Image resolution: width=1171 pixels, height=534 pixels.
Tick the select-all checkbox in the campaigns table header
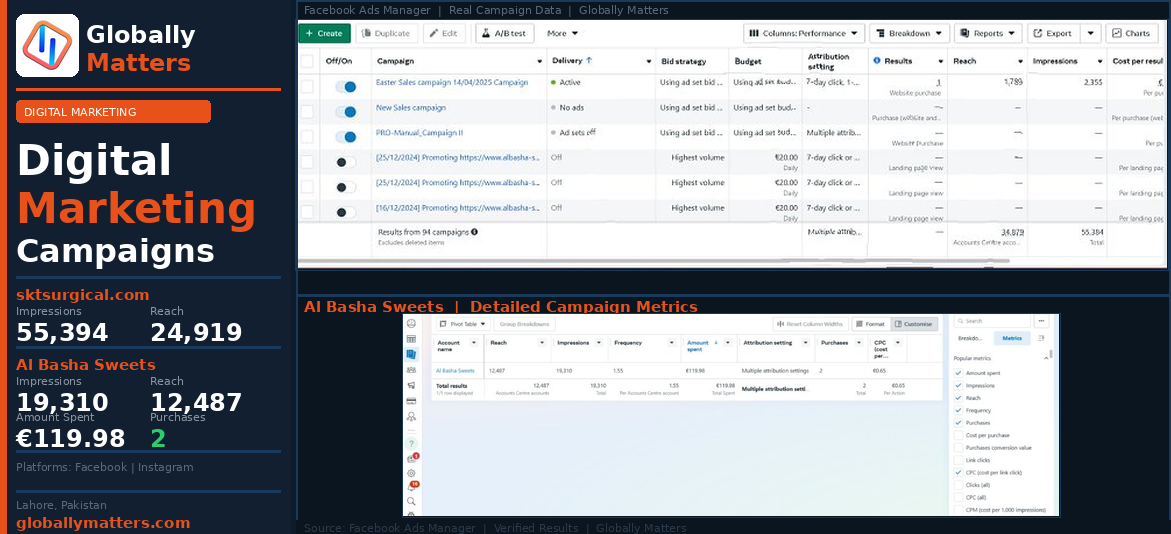[x=307, y=61]
